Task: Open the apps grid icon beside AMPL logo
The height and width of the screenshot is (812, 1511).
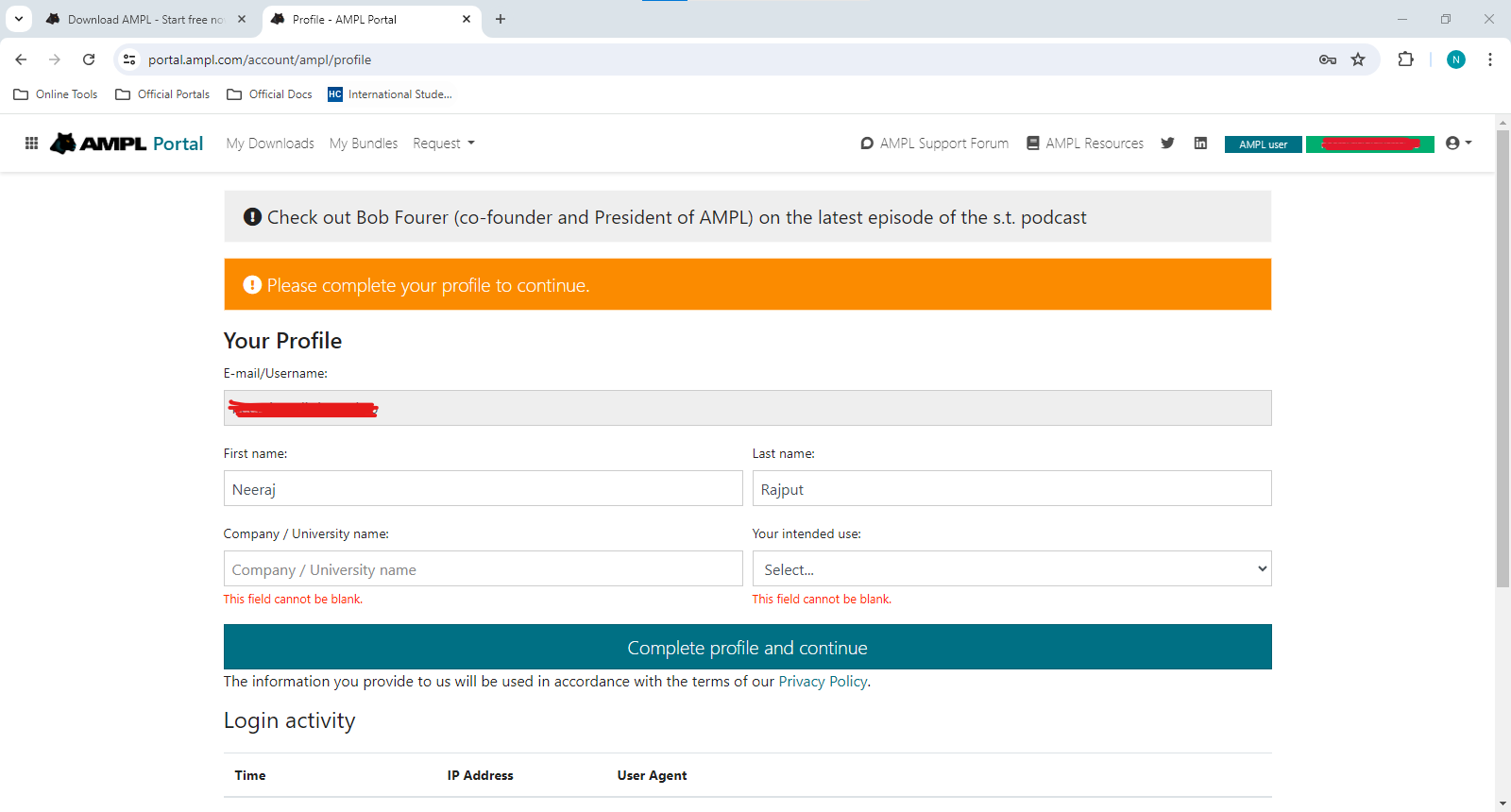Action: click(31, 144)
